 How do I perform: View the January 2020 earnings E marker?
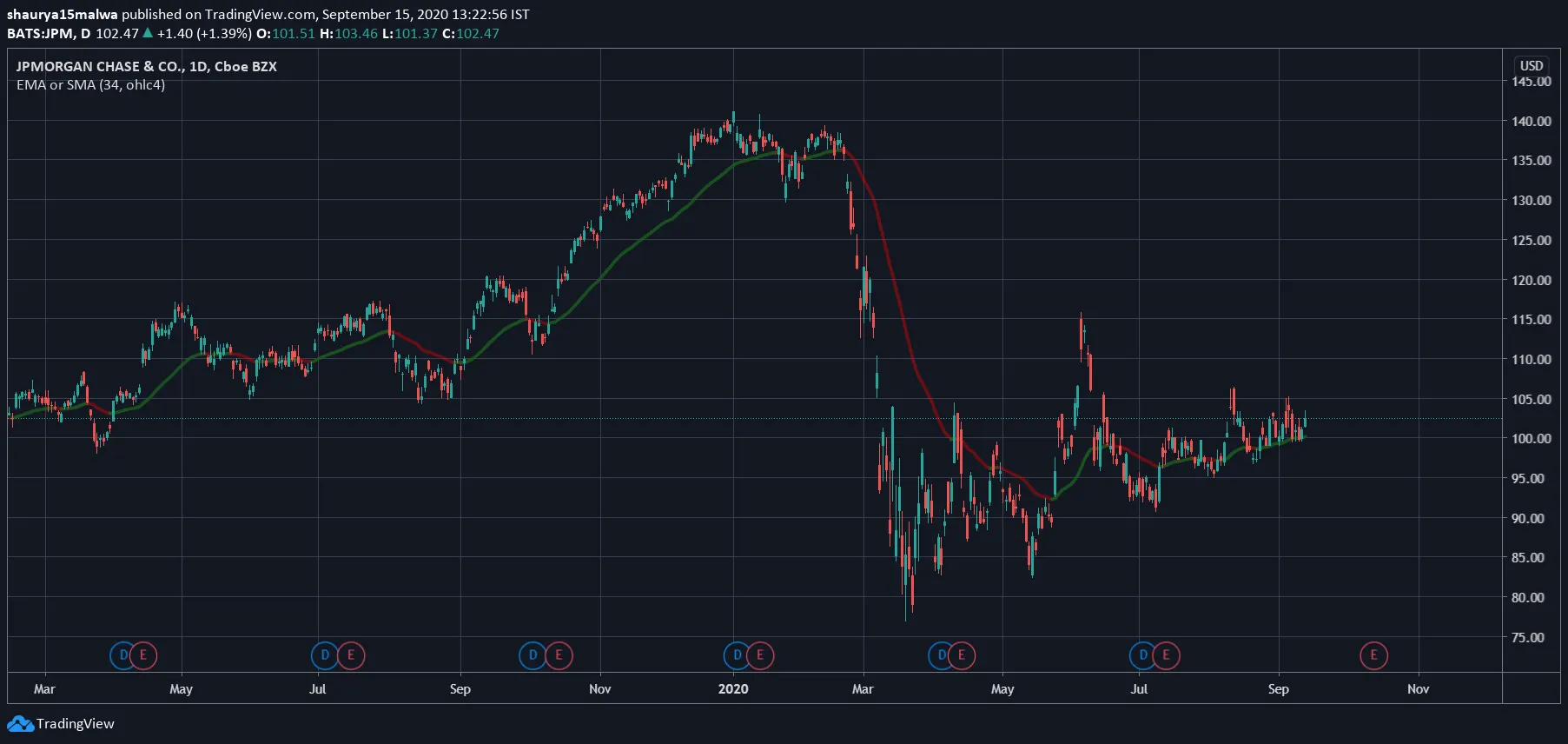pyautogui.click(x=760, y=655)
